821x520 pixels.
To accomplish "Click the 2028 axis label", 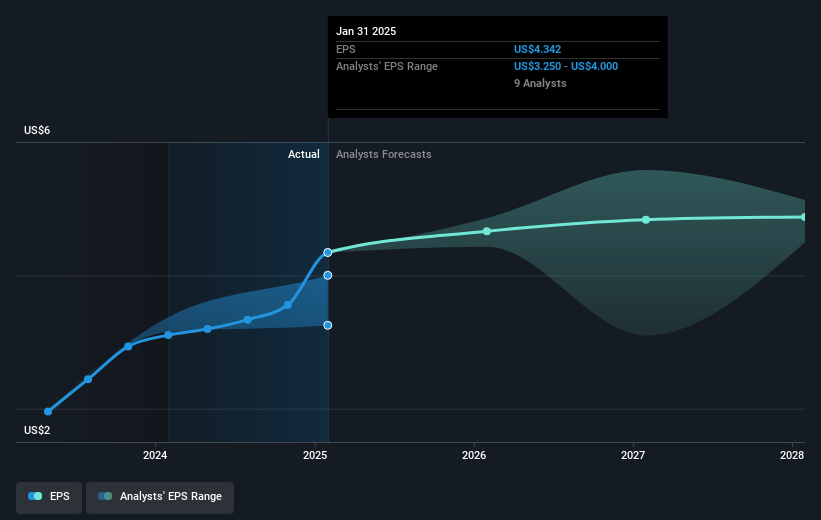I will (792, 455).
